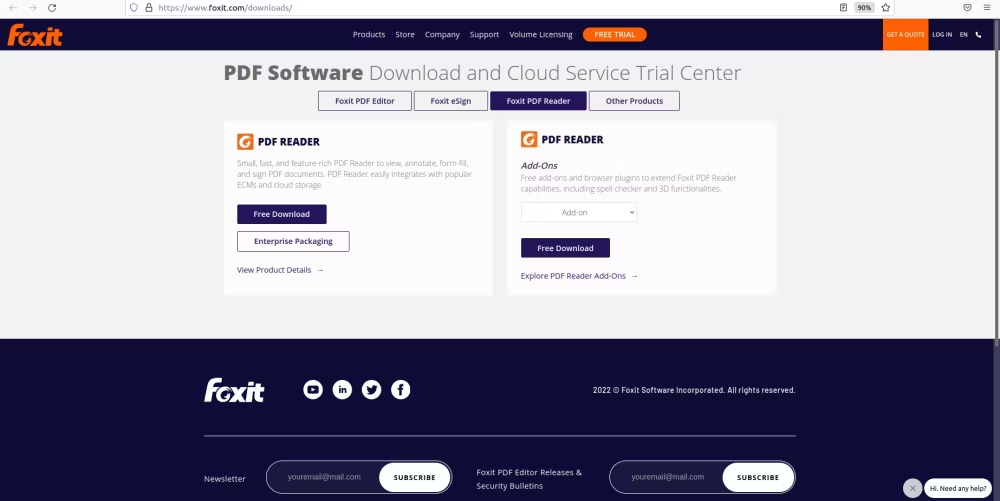Click the page vertical scrollbar
Viewport: 1000px width, 501px height.
pos(996,185)
